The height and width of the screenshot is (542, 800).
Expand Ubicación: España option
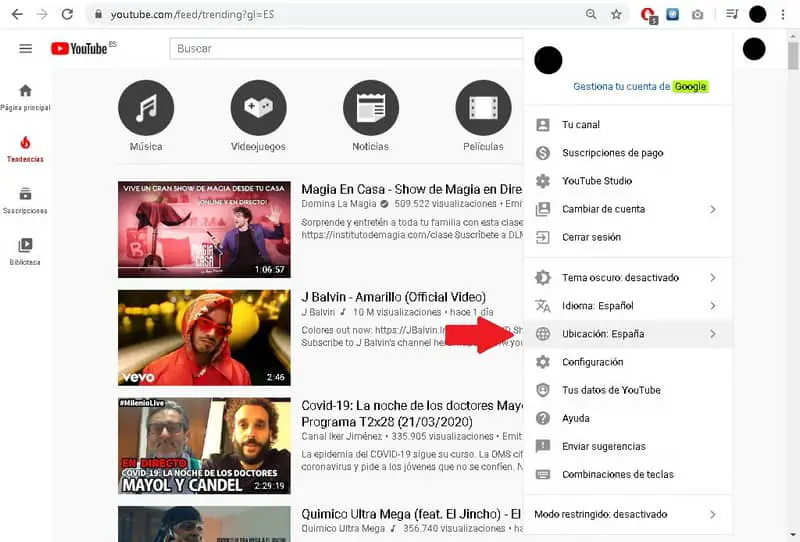(628, 334)
